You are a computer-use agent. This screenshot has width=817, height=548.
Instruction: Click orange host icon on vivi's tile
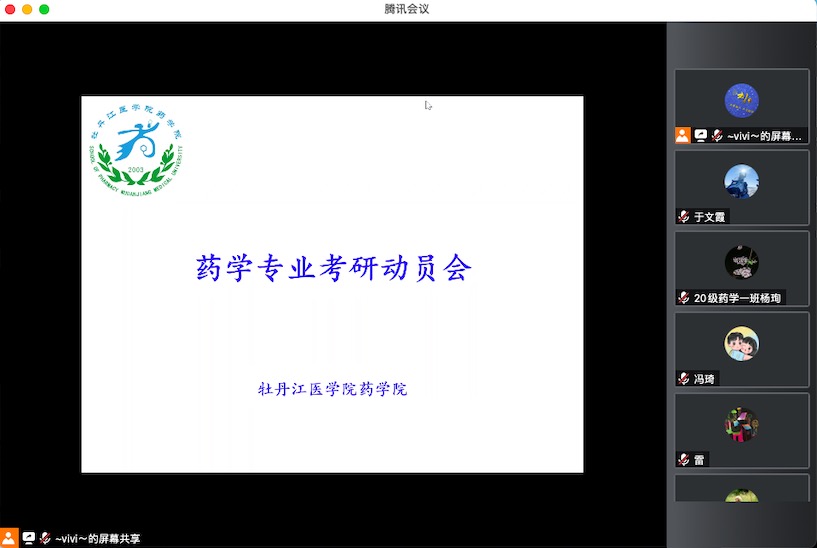point(682,135)
